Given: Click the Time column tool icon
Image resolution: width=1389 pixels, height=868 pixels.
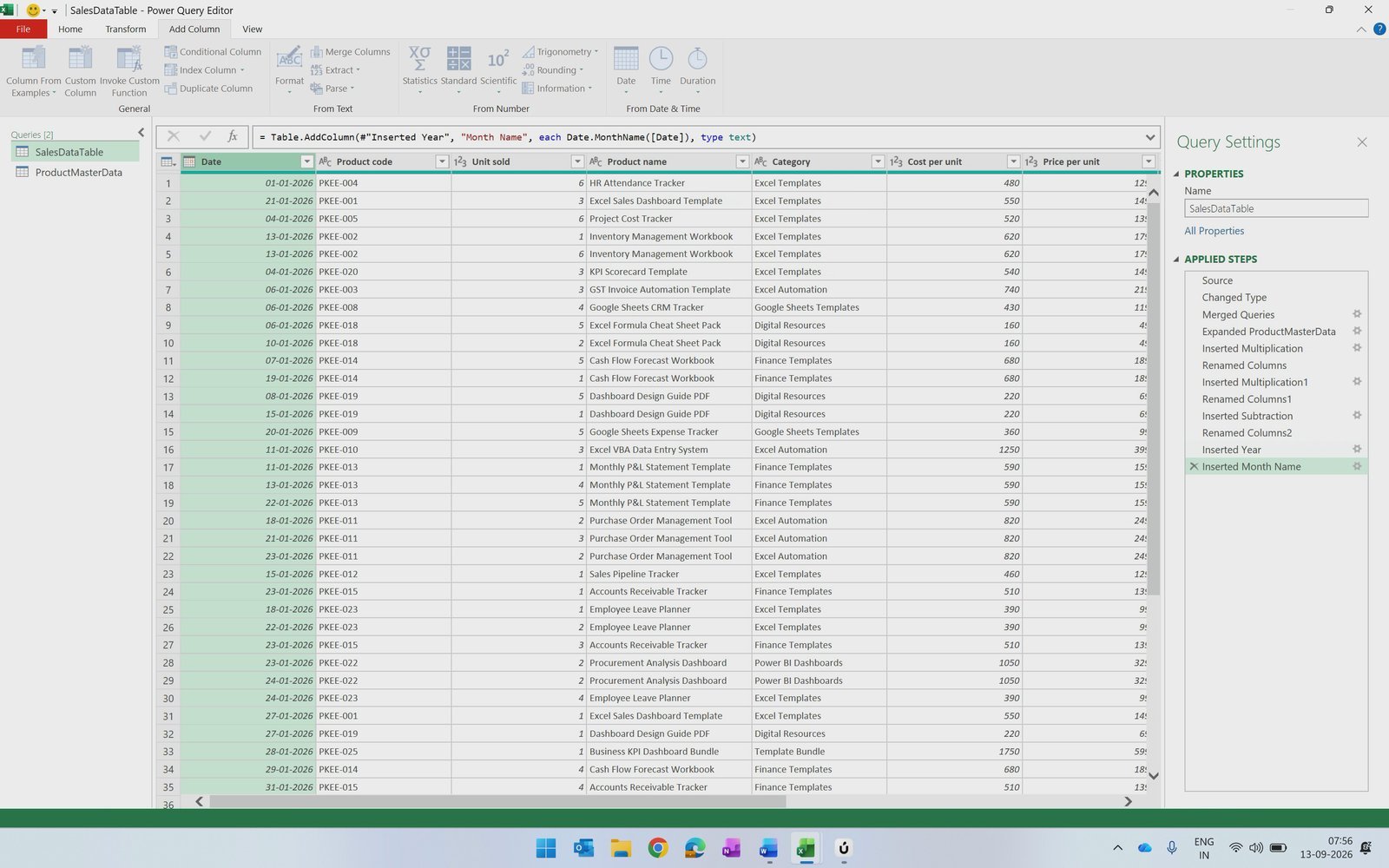Looking at the screenshot, I should (x=661, y=58).
